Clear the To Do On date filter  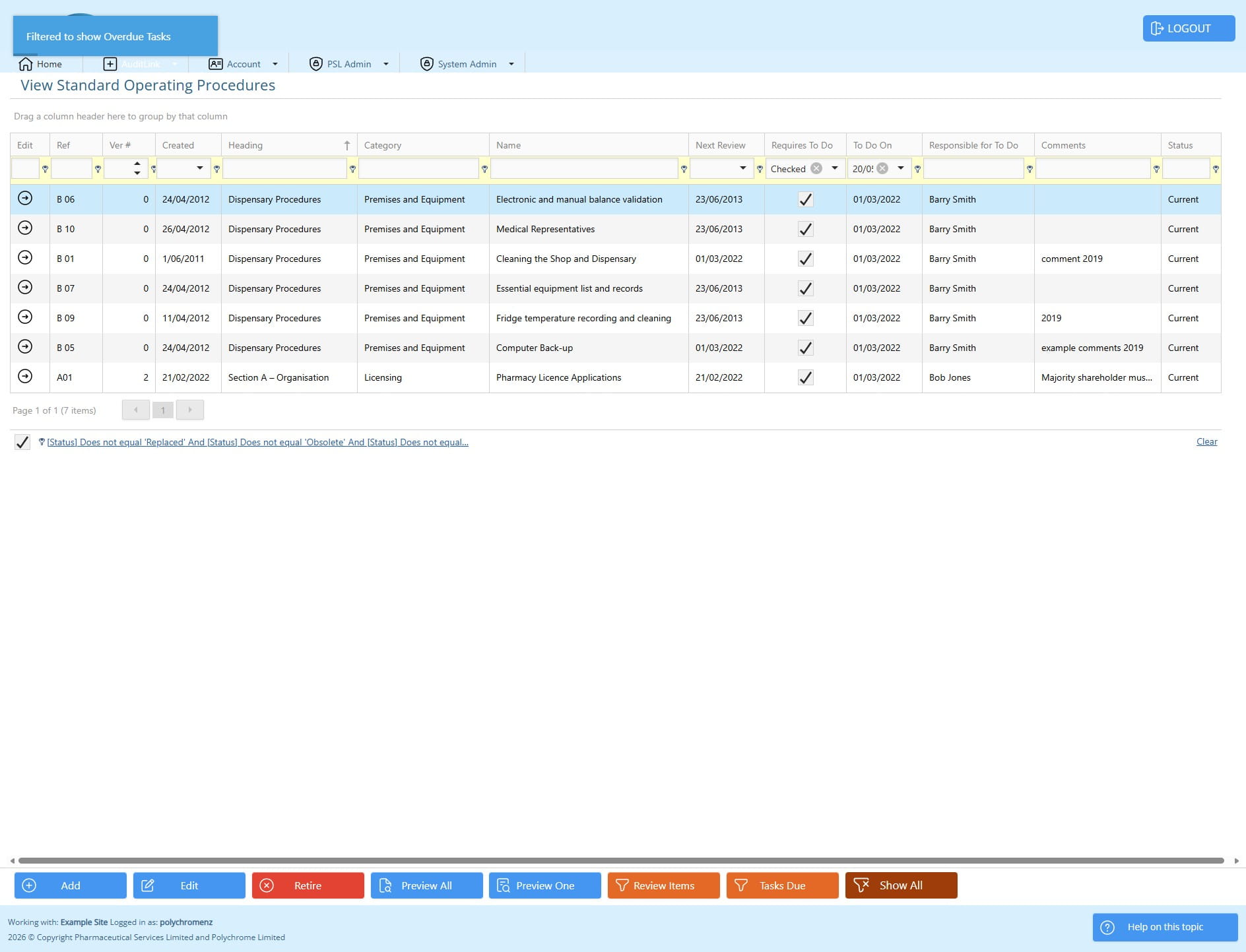pos(882,168)
